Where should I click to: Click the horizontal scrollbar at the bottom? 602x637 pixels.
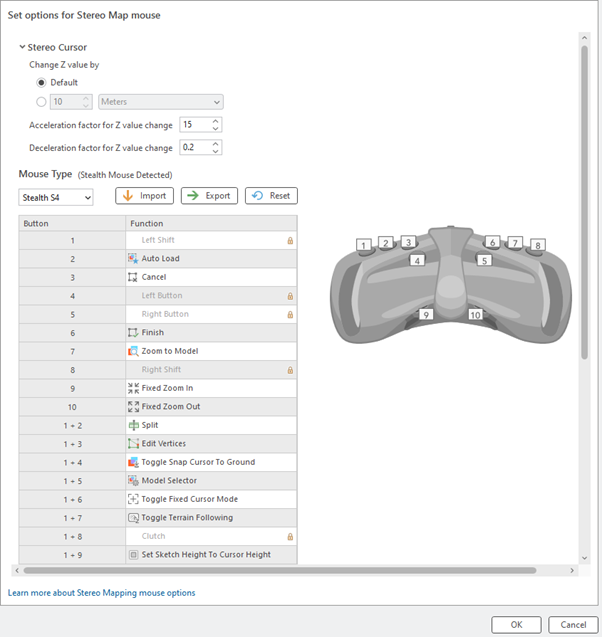coord(280,570)
